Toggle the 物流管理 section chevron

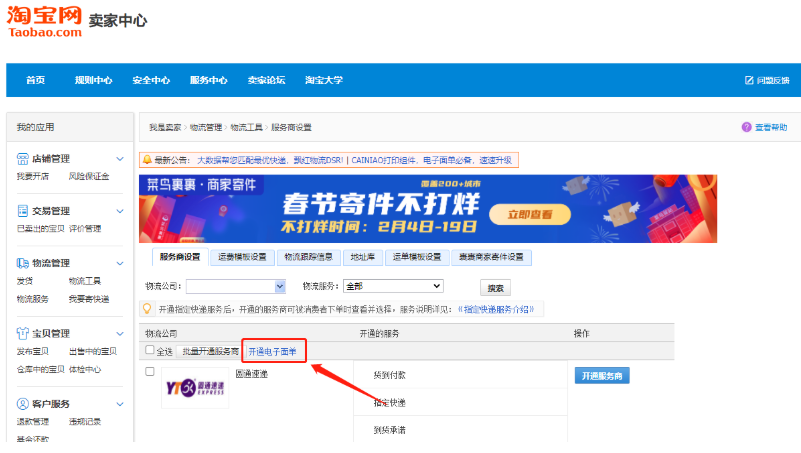click(x=120, y=264)
